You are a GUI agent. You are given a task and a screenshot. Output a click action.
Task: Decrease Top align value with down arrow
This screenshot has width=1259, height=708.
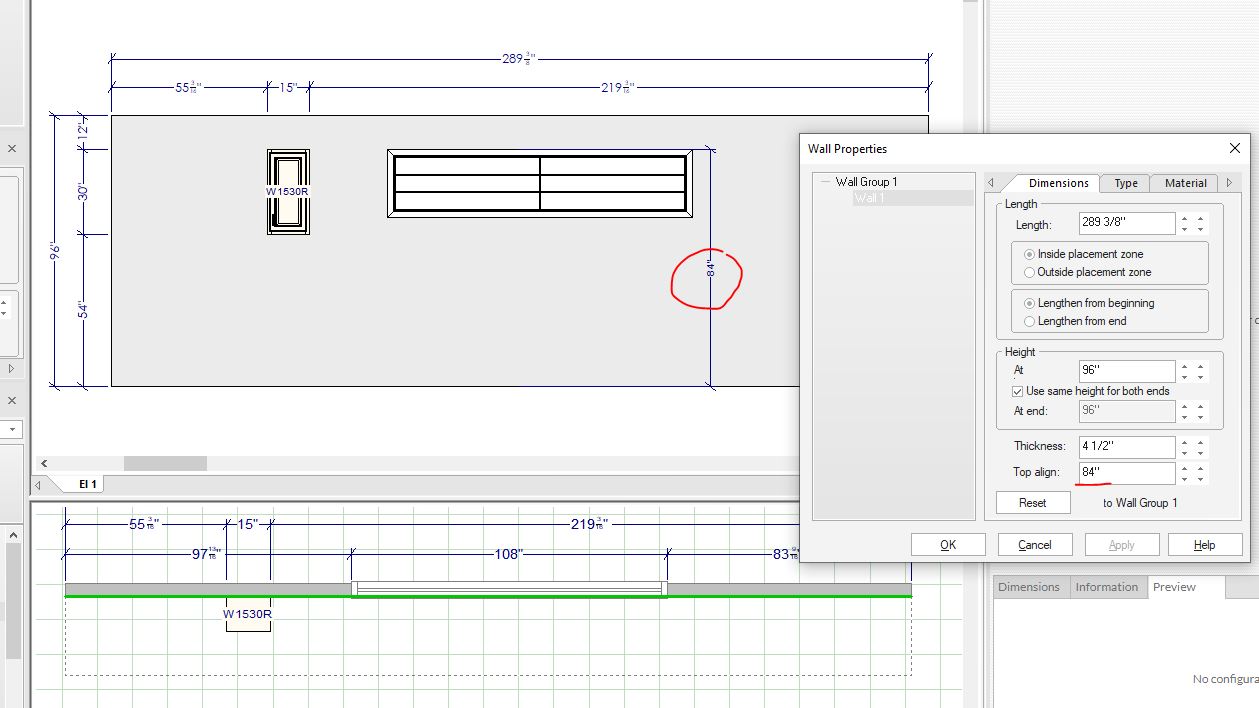tap(1185, 478)
